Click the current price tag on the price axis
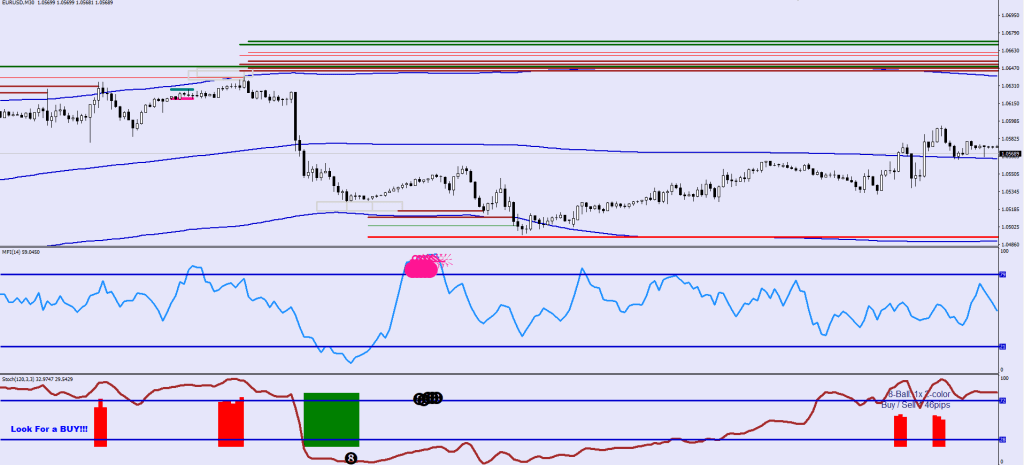The width and height of the screenshot is (1024, 465). coord(1011,154)
